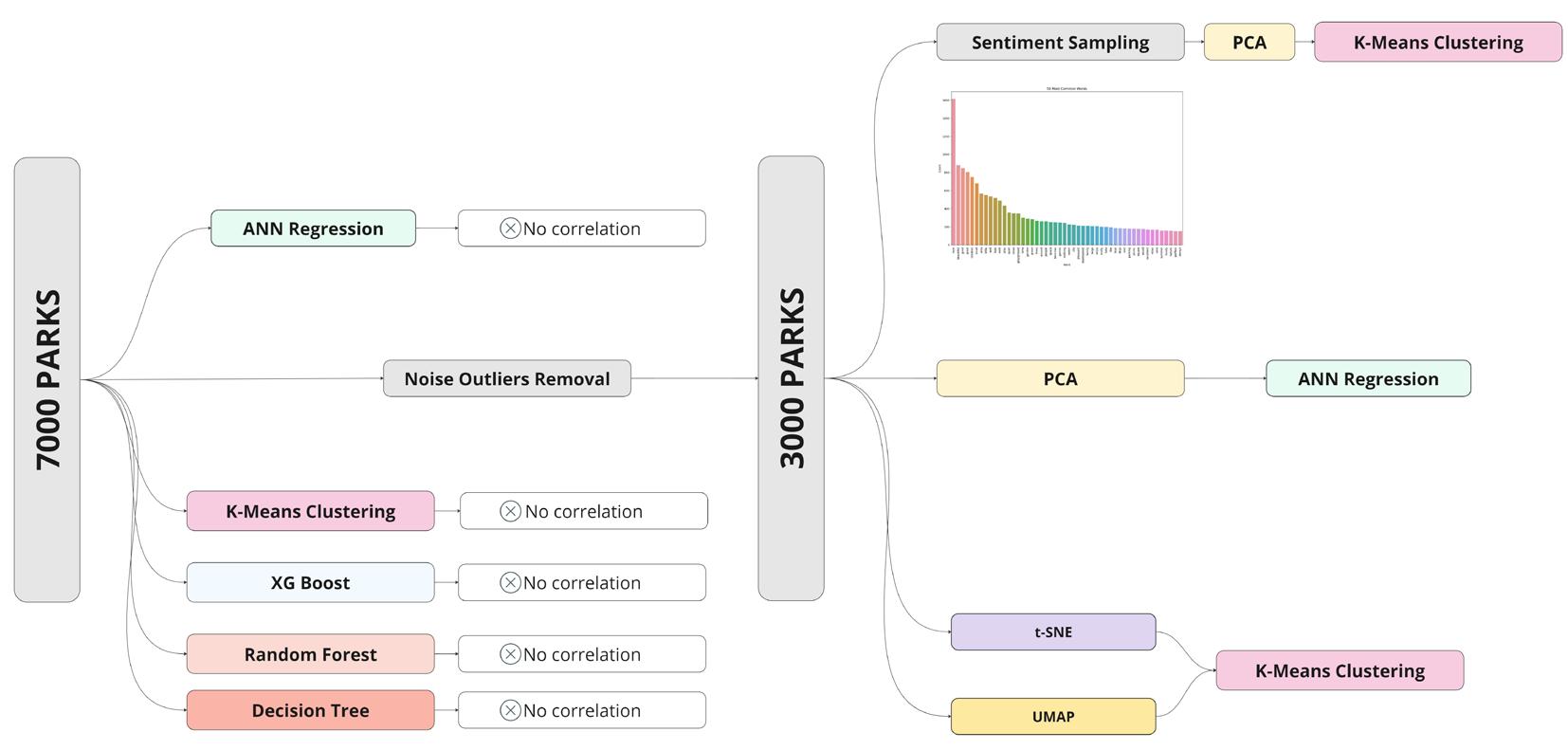
Task: Select the ANN Regression node fed by PCA
Action: [x=1367, y=378]
